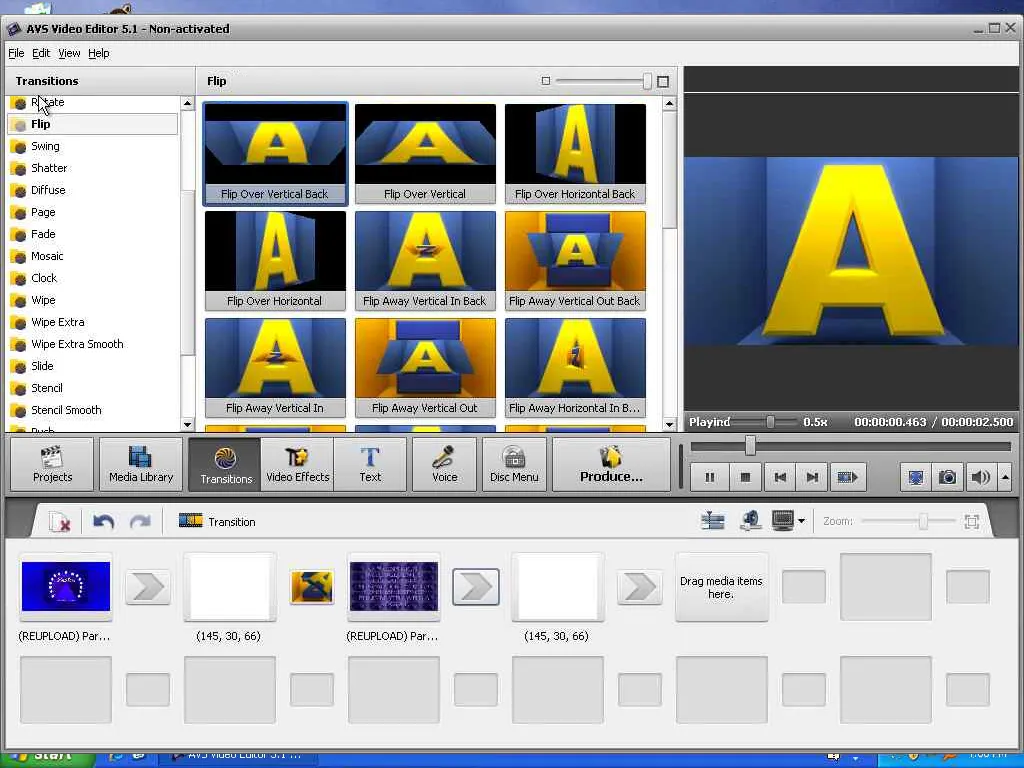Click the Produce... button
This screenshot has width=1024, height=768.
[611, 464]
